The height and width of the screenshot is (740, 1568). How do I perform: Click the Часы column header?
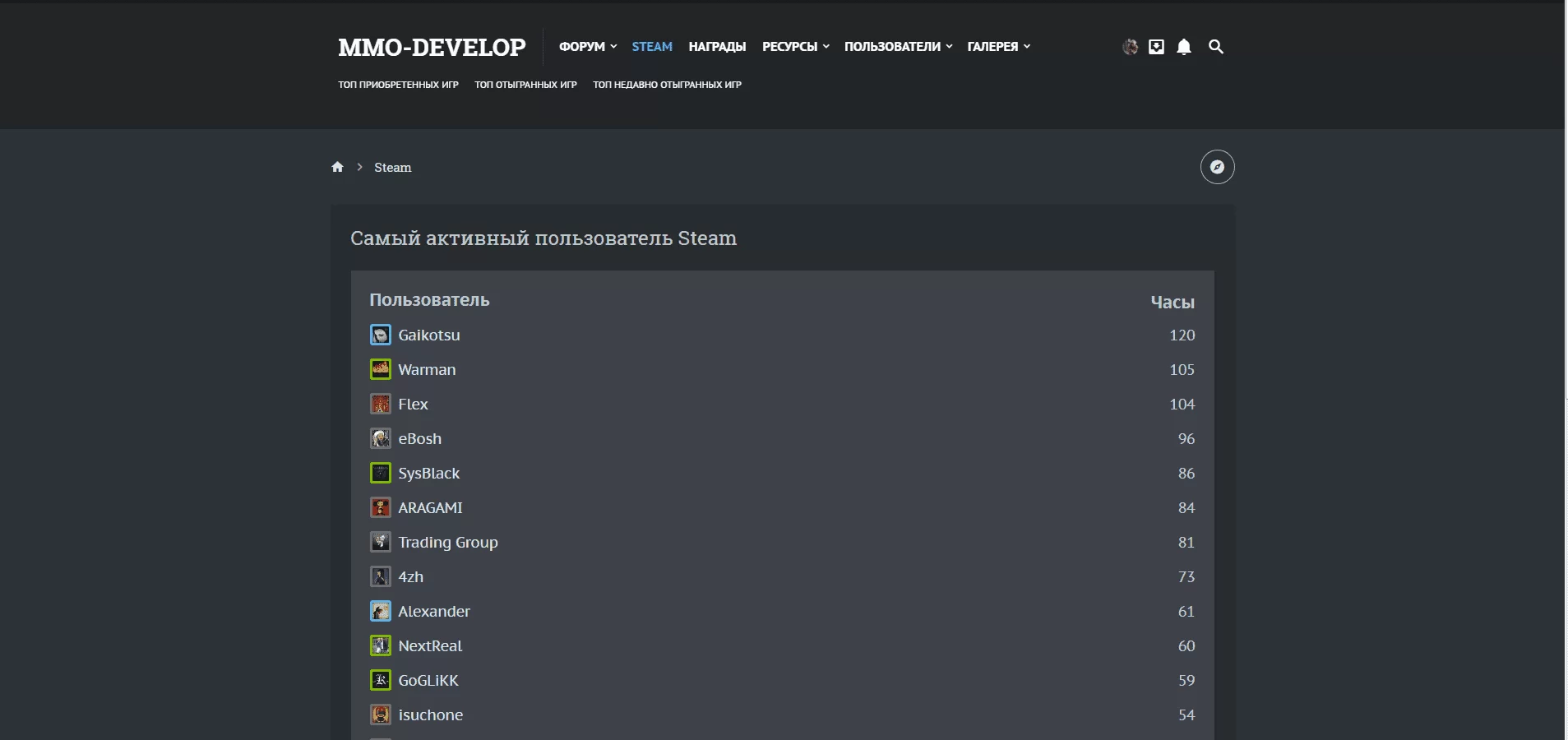[1173, 303]
